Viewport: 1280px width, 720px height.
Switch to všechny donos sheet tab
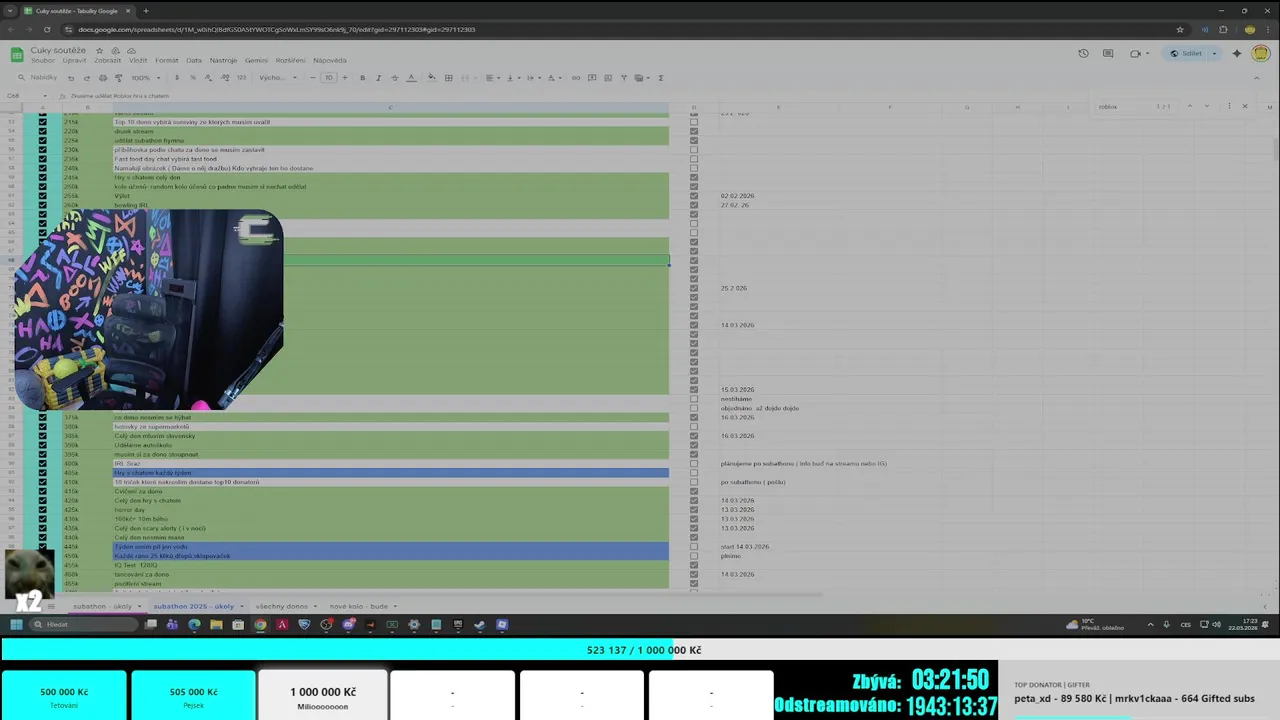pyautogui.click(x=281, y=606)
